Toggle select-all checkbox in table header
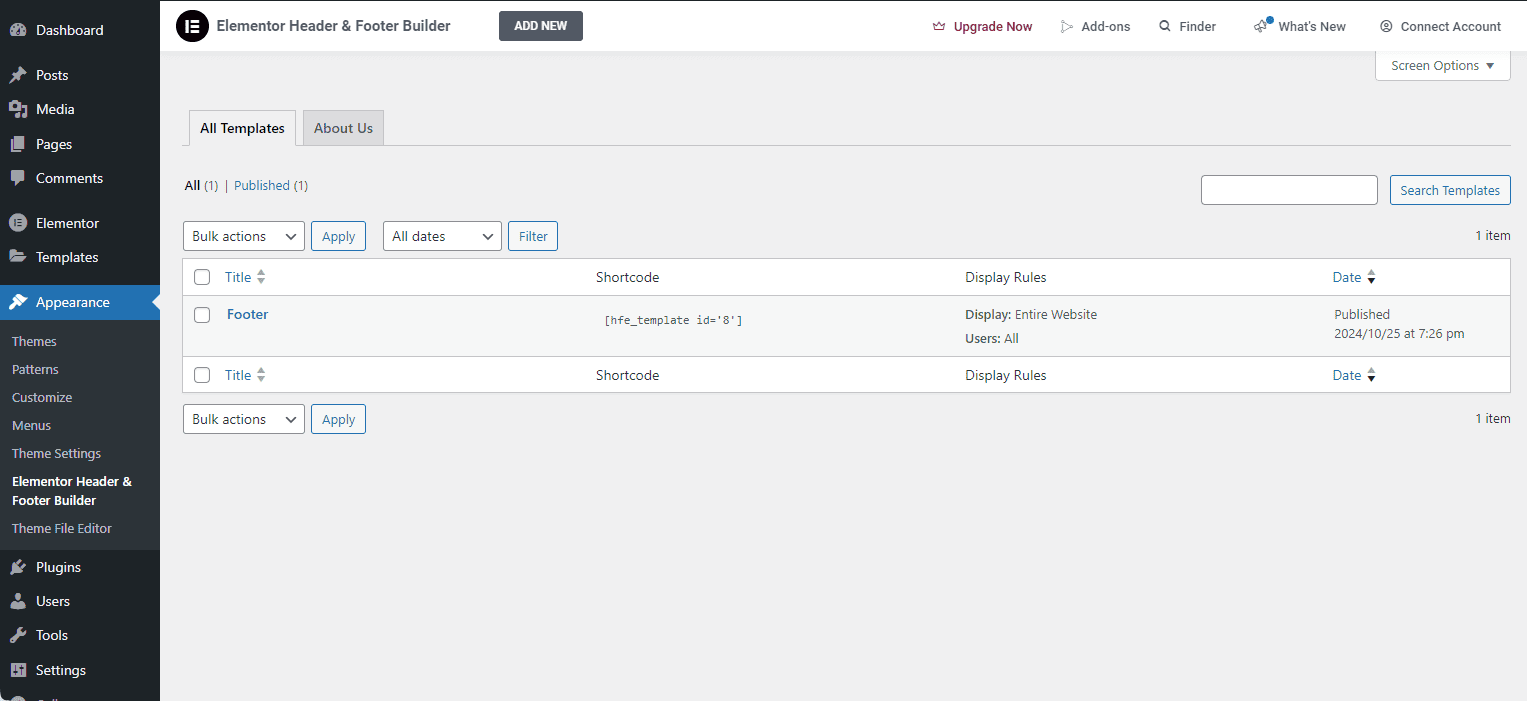 pyautogui.click(x=202, y=277)
